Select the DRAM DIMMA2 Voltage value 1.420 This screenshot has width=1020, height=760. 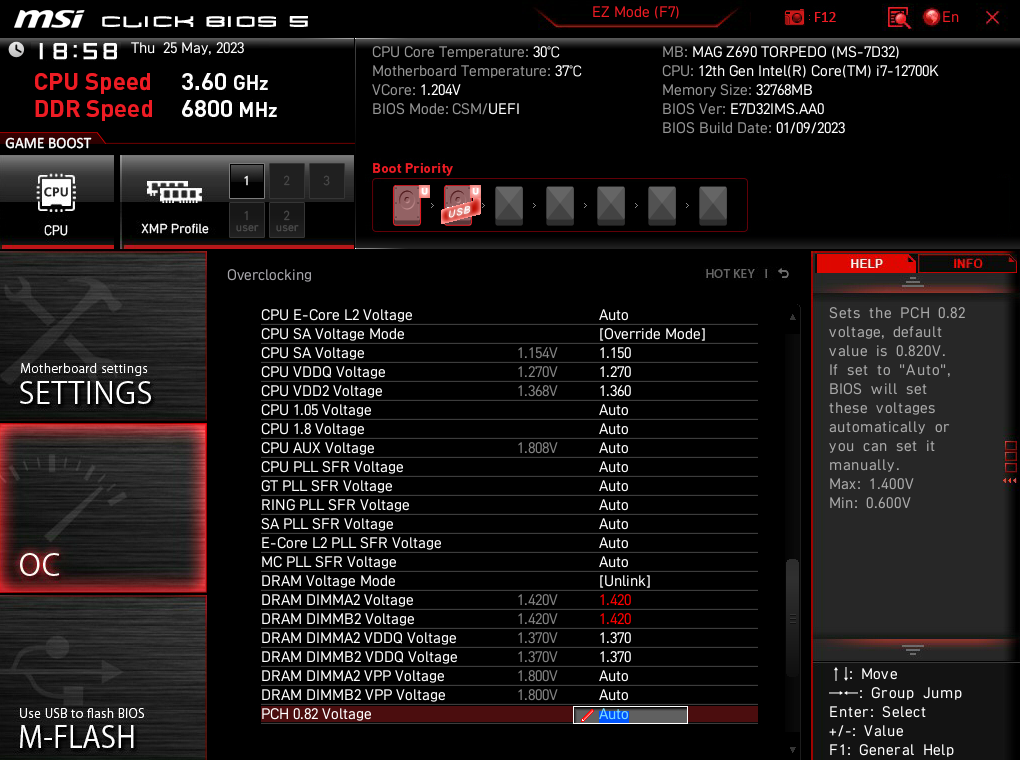pos(615,600)
